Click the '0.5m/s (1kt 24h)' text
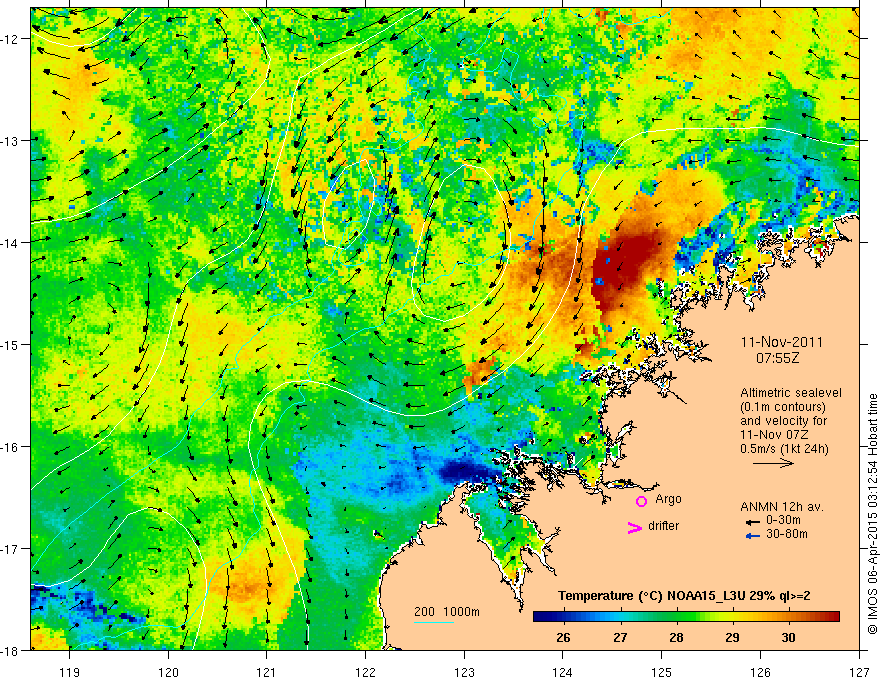 click(x=784, y=449)
